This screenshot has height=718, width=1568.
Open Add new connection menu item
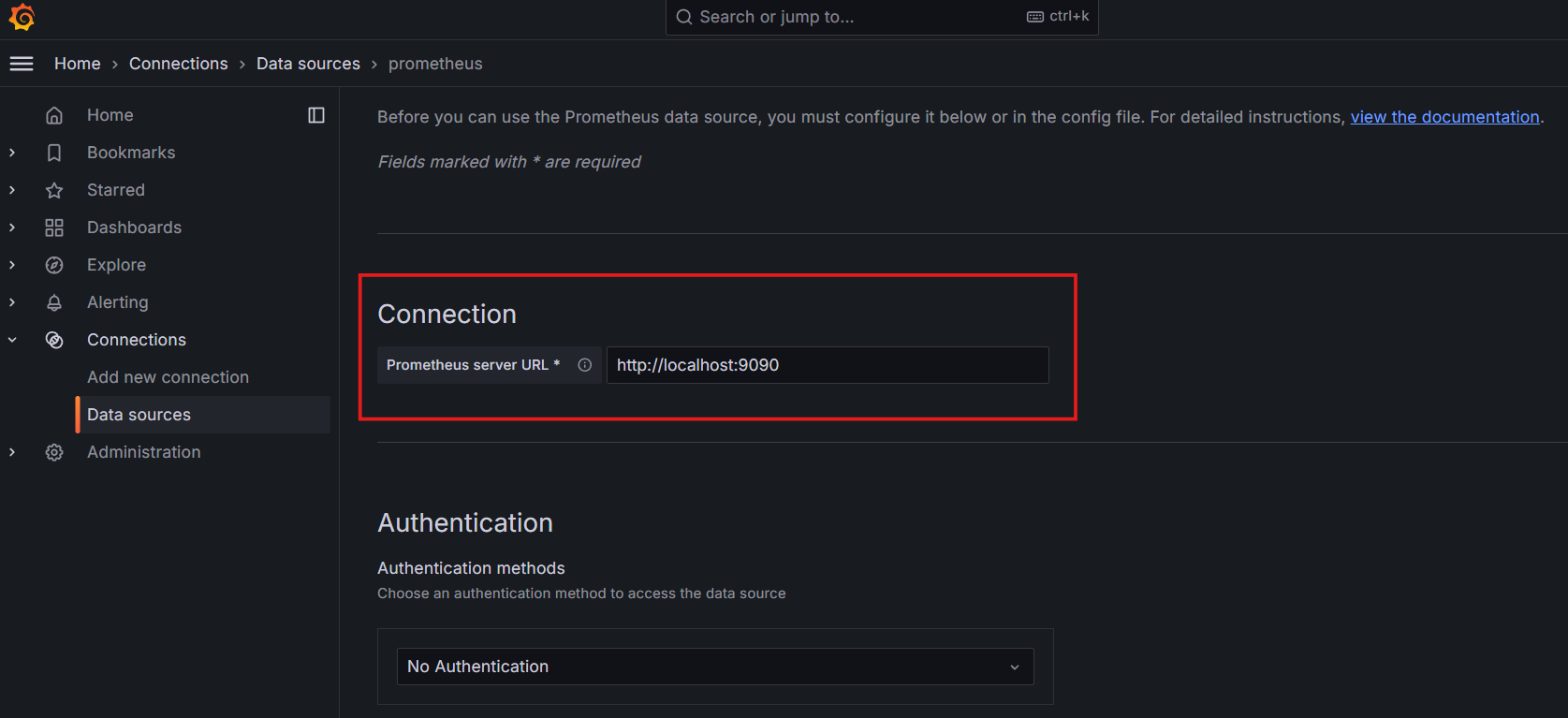[168, 377]
